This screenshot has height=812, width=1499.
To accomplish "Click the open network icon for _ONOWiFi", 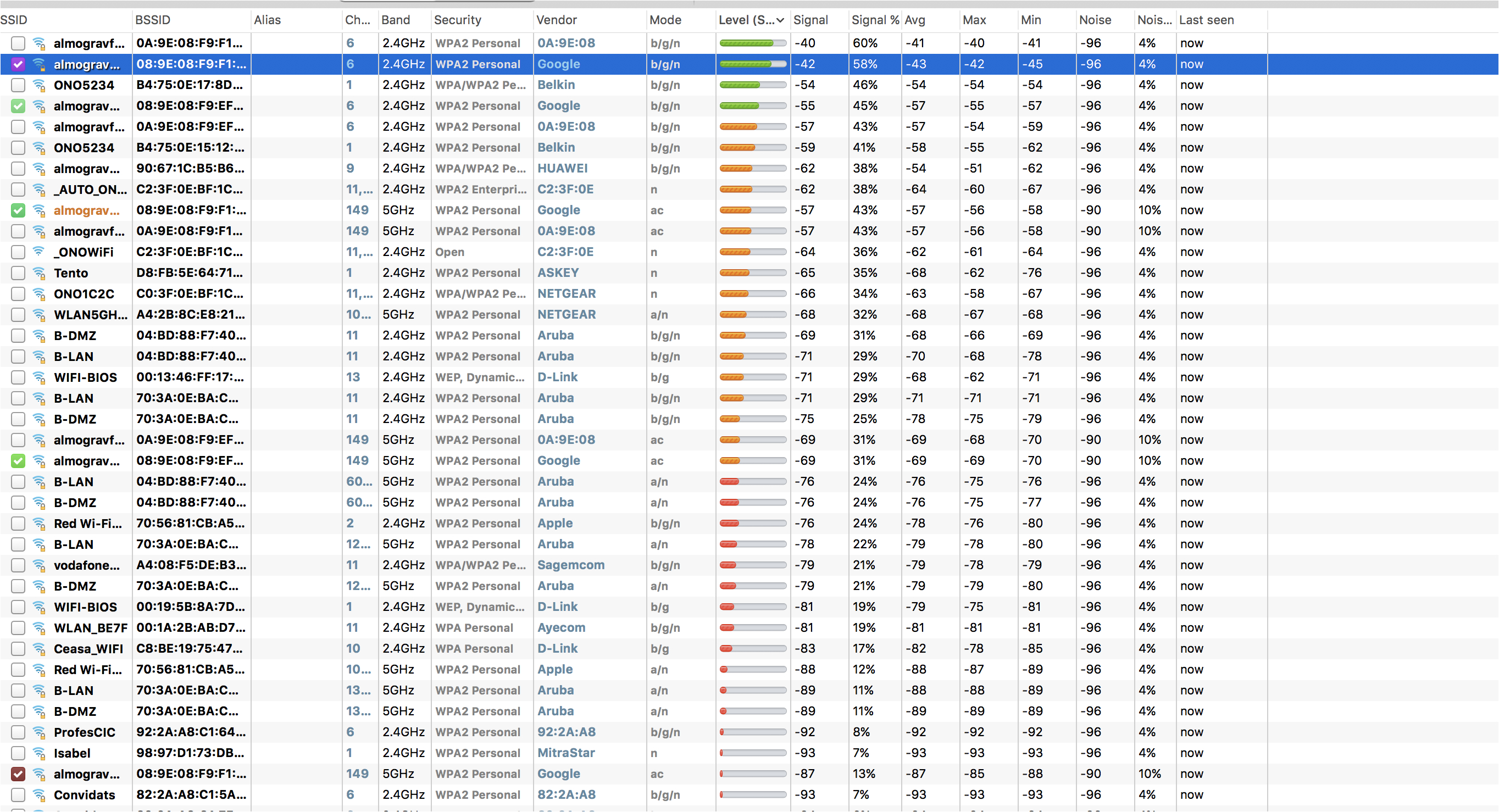I will coord(39,252).
